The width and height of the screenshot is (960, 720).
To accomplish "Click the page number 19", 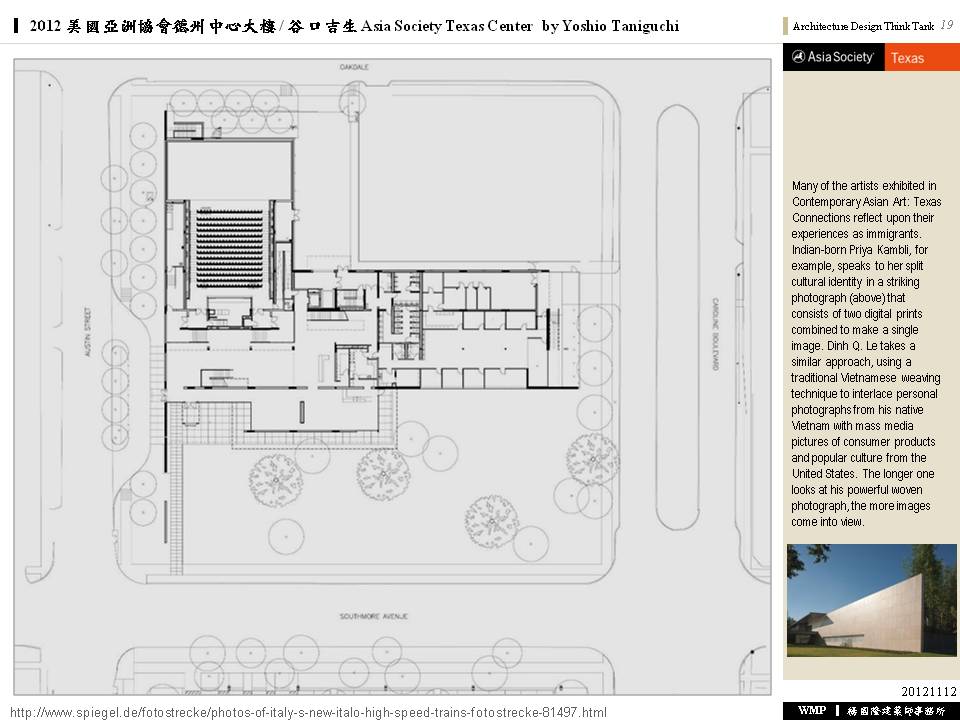I will pyautogui.click(x=946, y=25).
